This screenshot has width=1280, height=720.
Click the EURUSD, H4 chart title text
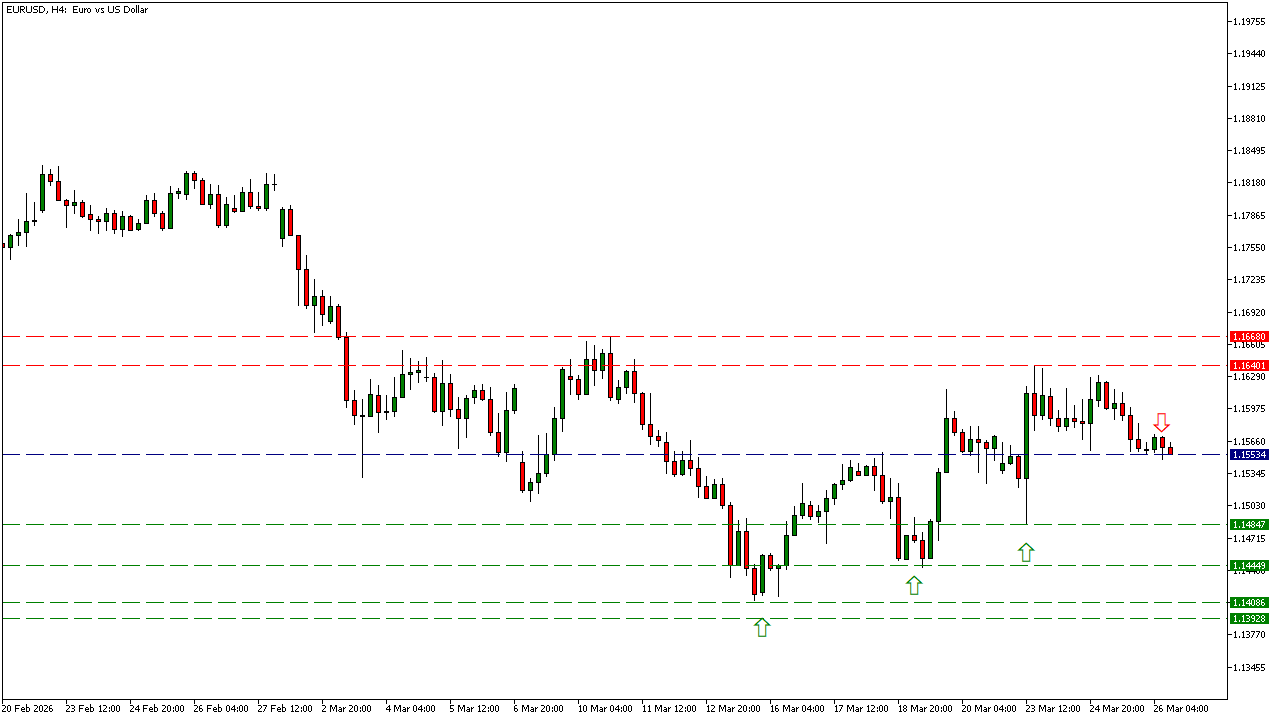(x=77, y=10)
